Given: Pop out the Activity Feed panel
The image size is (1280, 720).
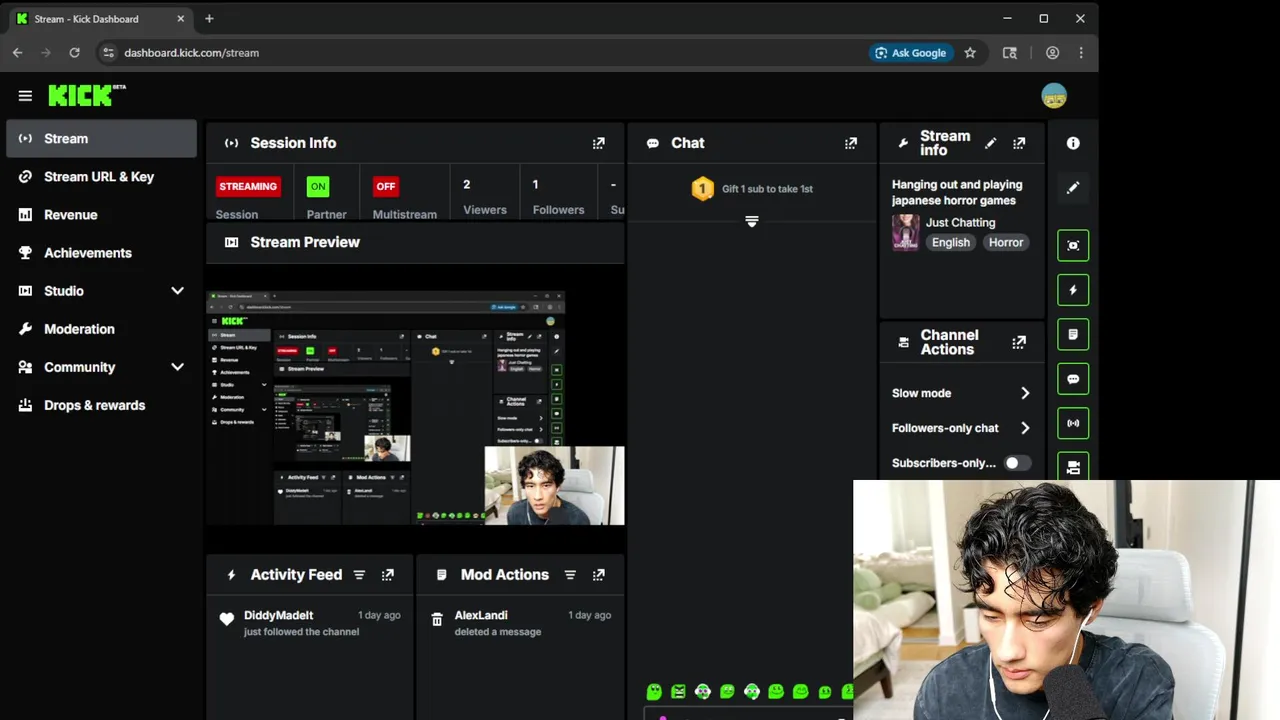Looking at the screenshot, I should pos(388,575).
